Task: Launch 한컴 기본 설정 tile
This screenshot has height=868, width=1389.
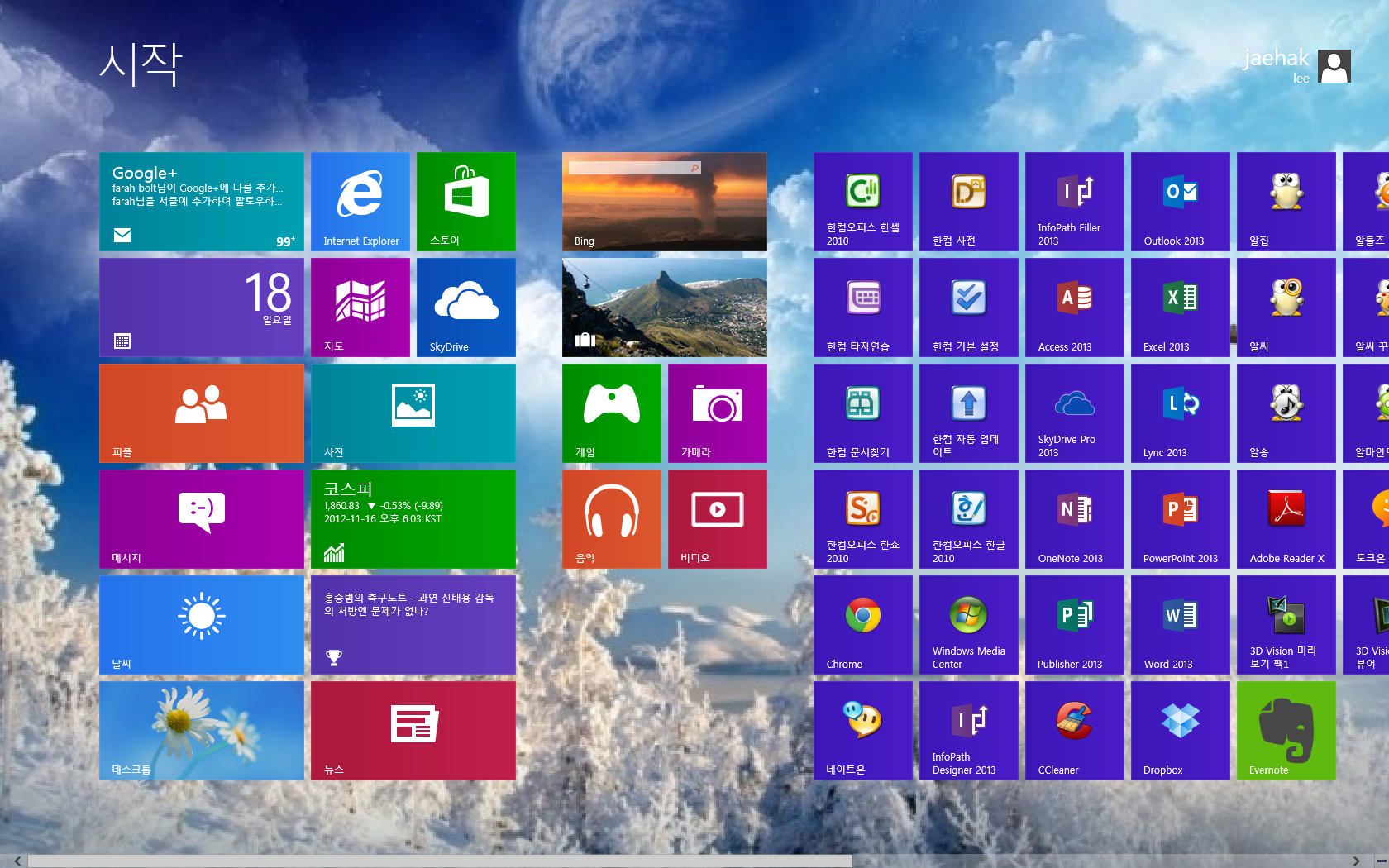Action: 969,308
